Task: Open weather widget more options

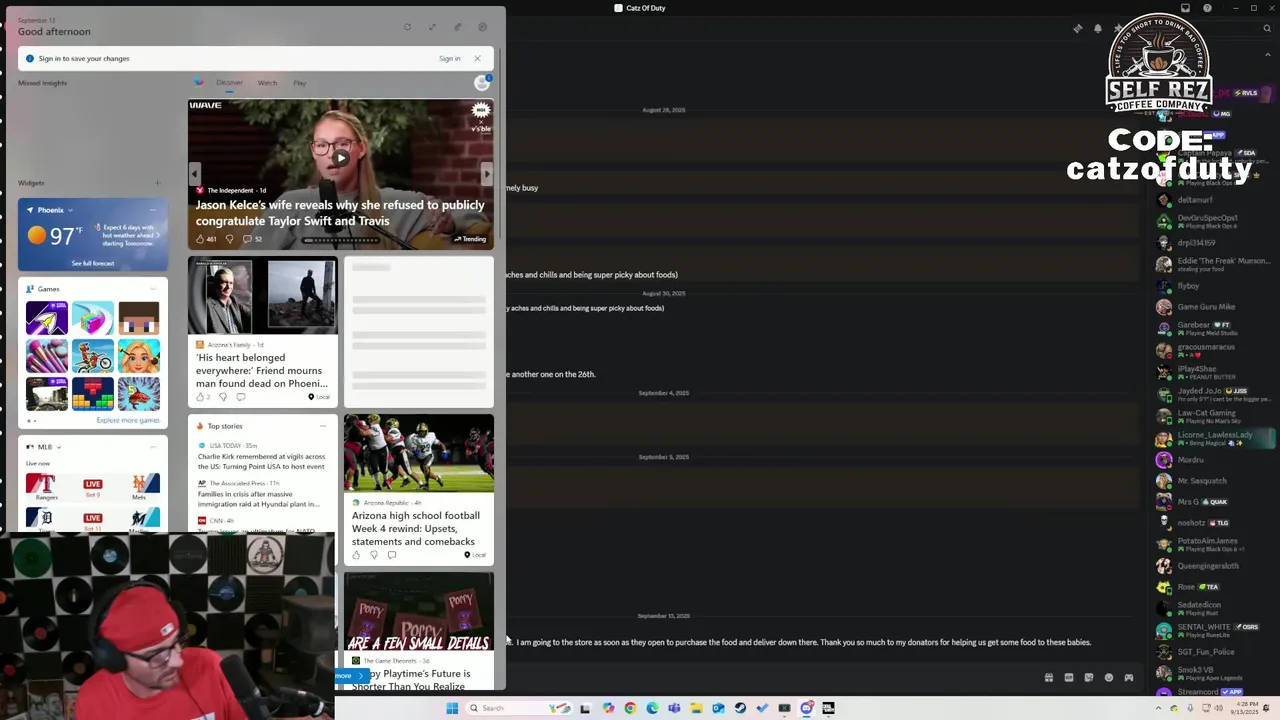Action: (153, 210)
